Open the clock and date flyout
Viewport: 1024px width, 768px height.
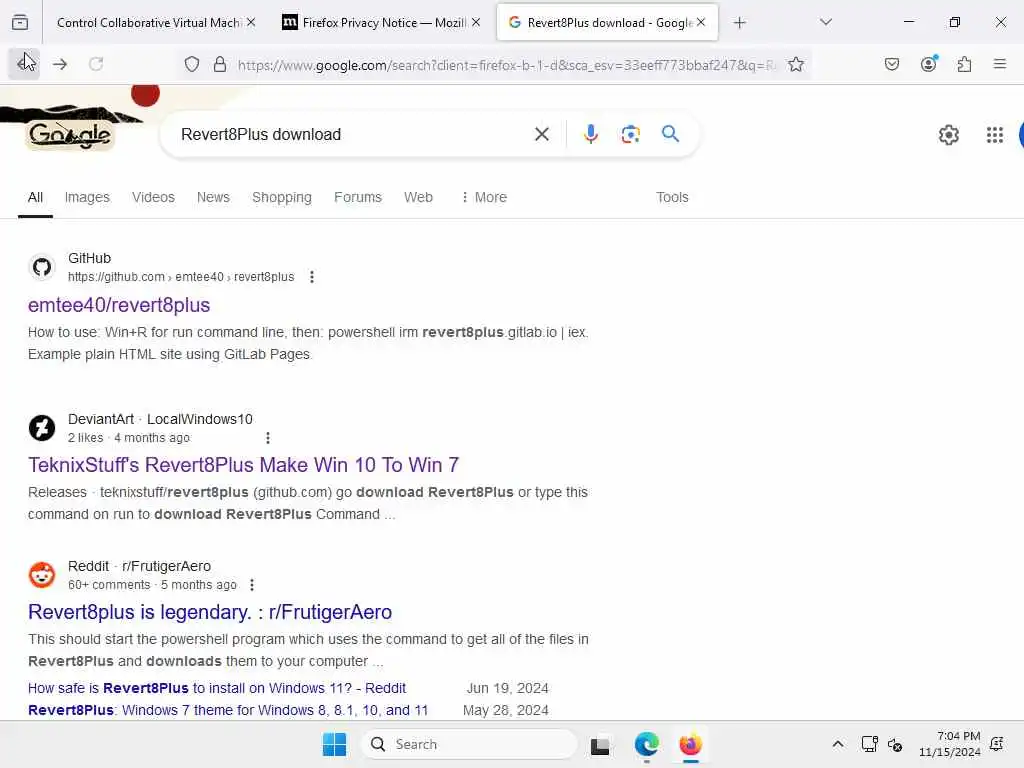(x=950, y=744)
